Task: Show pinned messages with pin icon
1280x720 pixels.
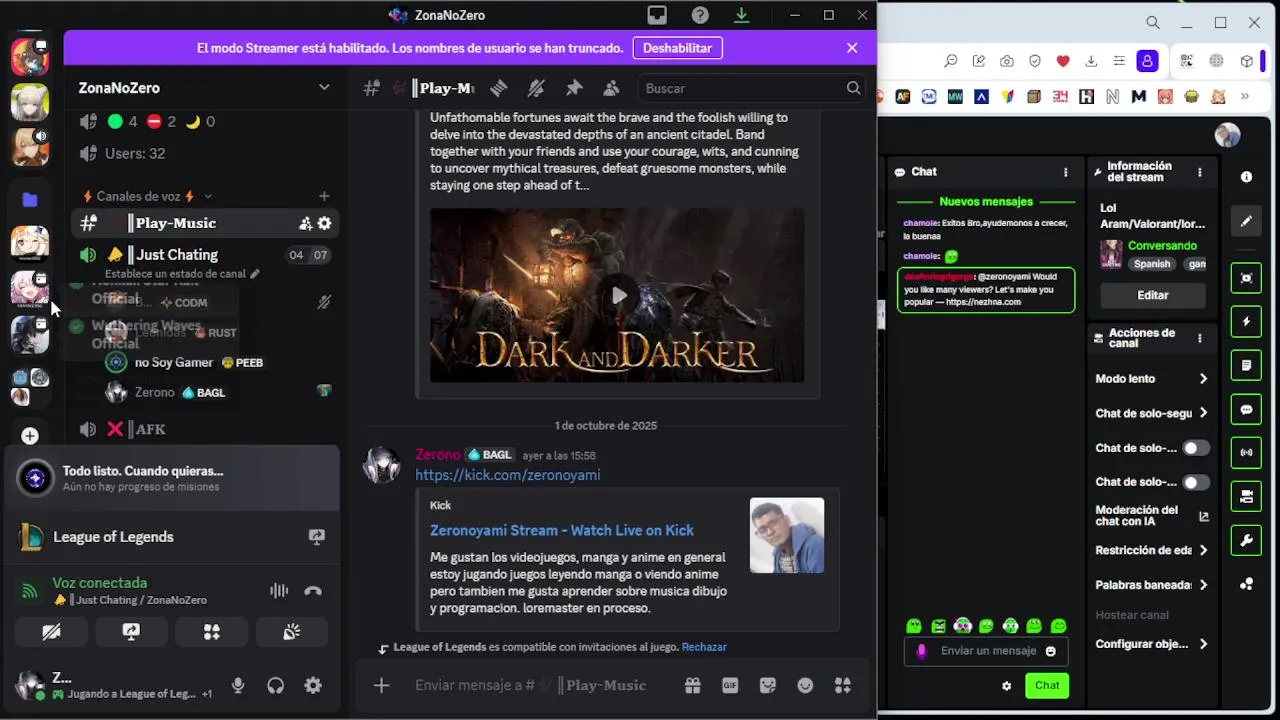Action: point(574,88)
